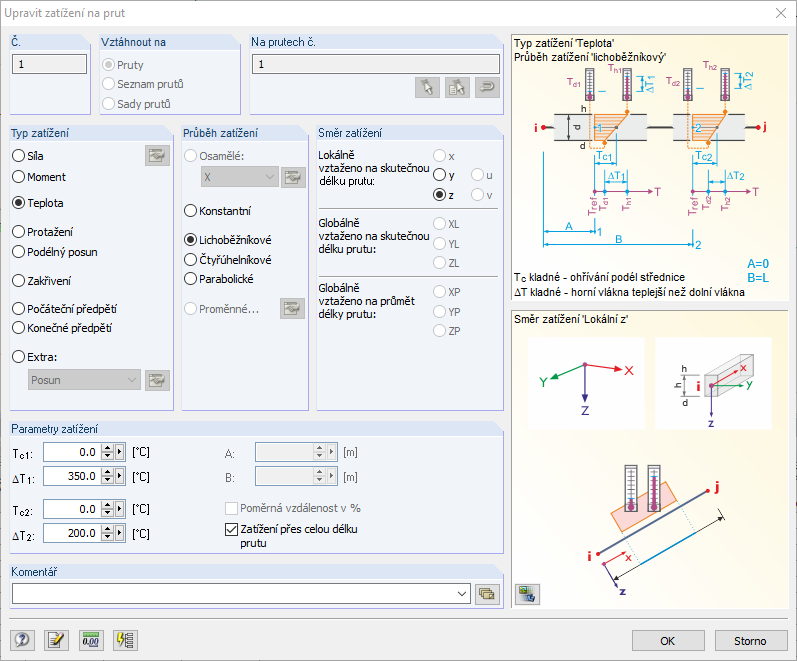Click the Tc1 spinner arrows

(107, 452)
